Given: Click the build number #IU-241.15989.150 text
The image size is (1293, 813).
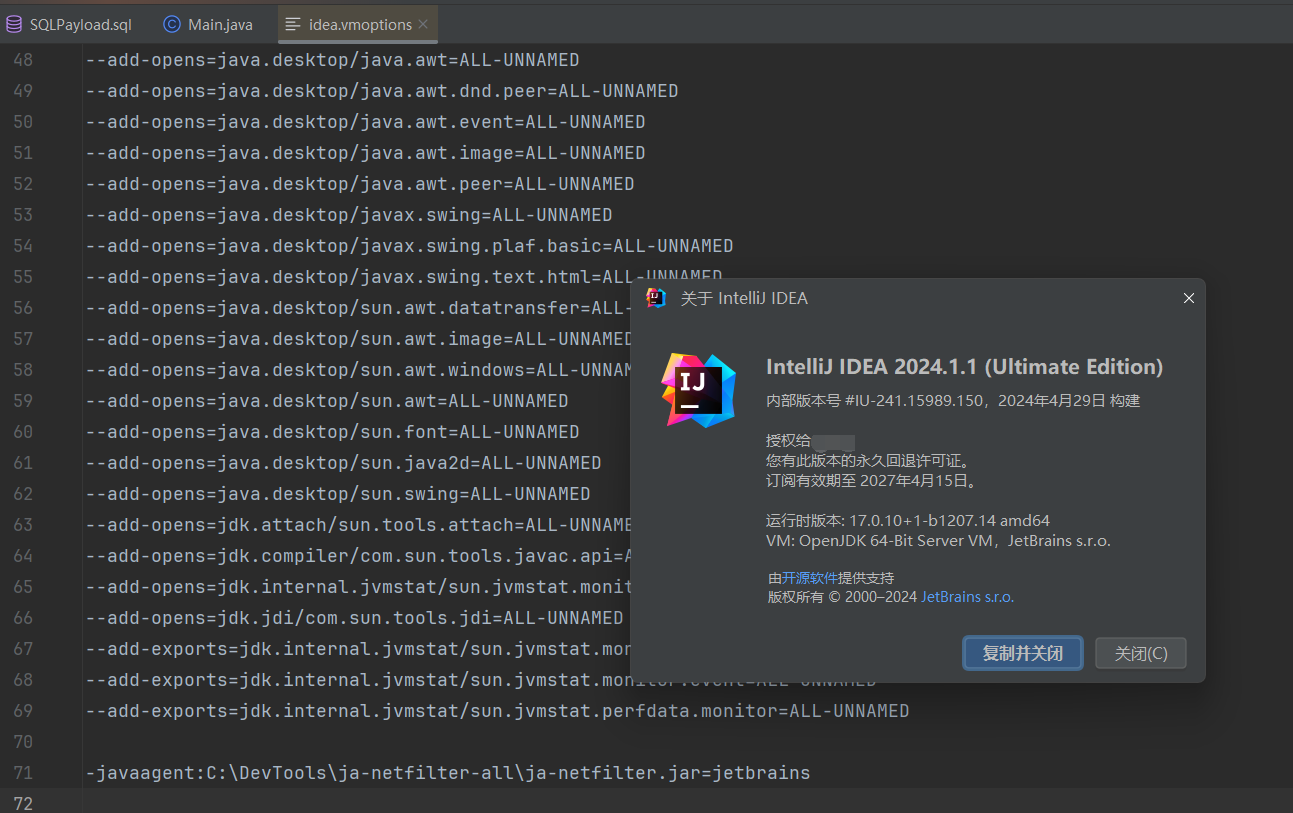Looking at the screenshot, I should (x=912, y=401).
